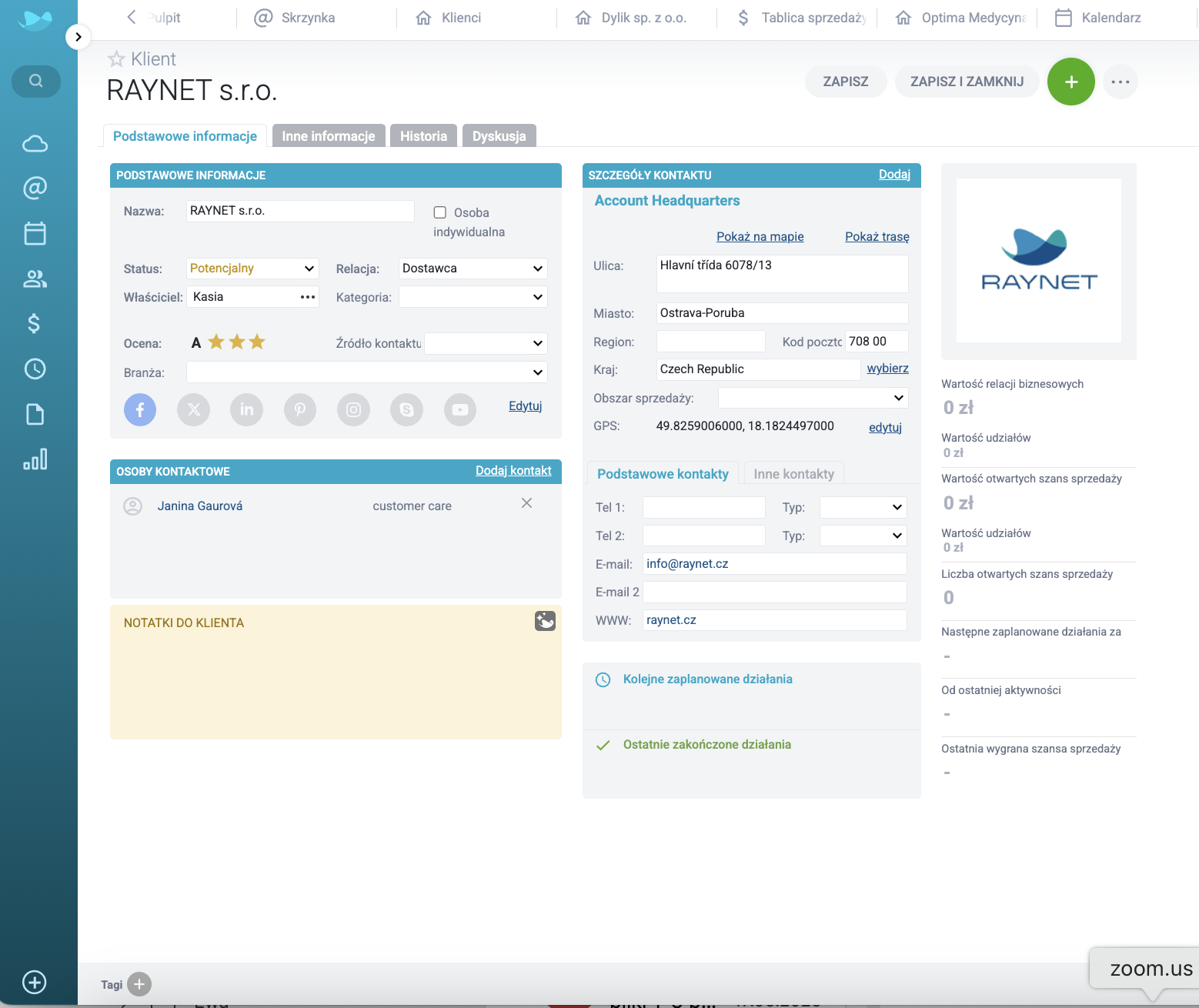Image resolution: width=1199 pixels, height=1008 pixels.
Task: Open the Status dropdown showing Potencjalny
Action: 252,269
